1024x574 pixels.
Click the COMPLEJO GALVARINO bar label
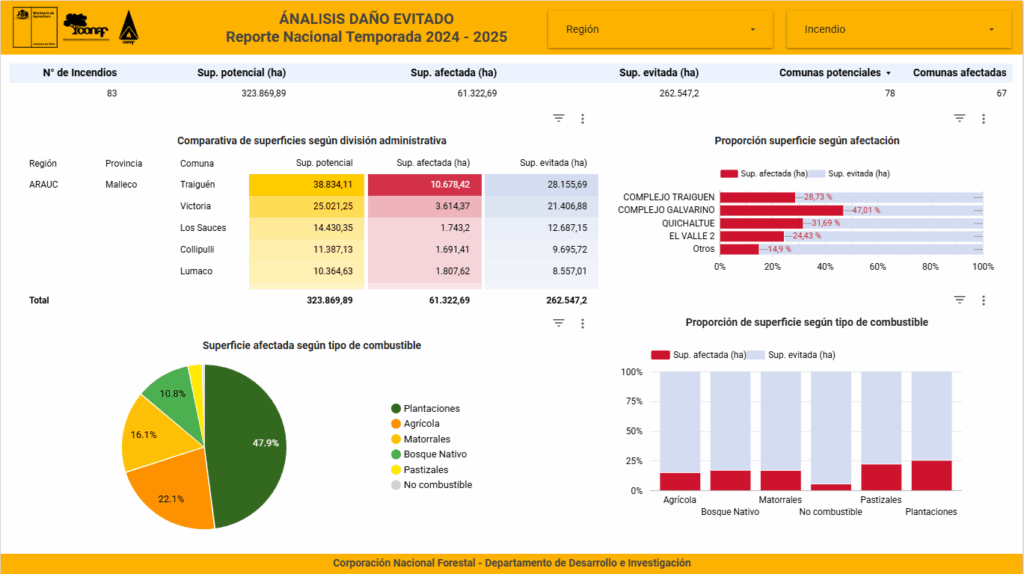tap(668, 210)
